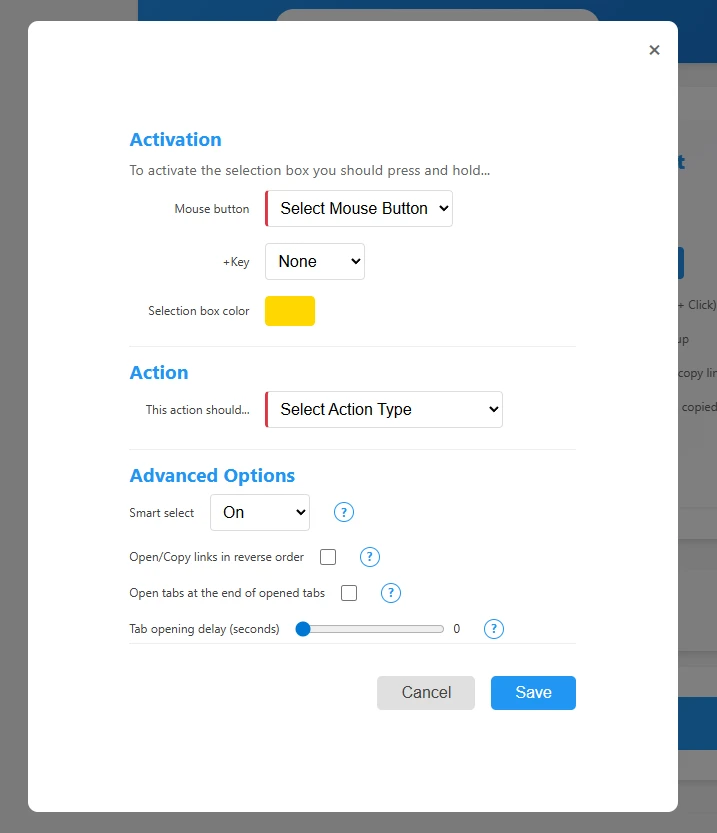Click the Cancel button
Viewport: 717px width, 833px height.
click(426, 693)
